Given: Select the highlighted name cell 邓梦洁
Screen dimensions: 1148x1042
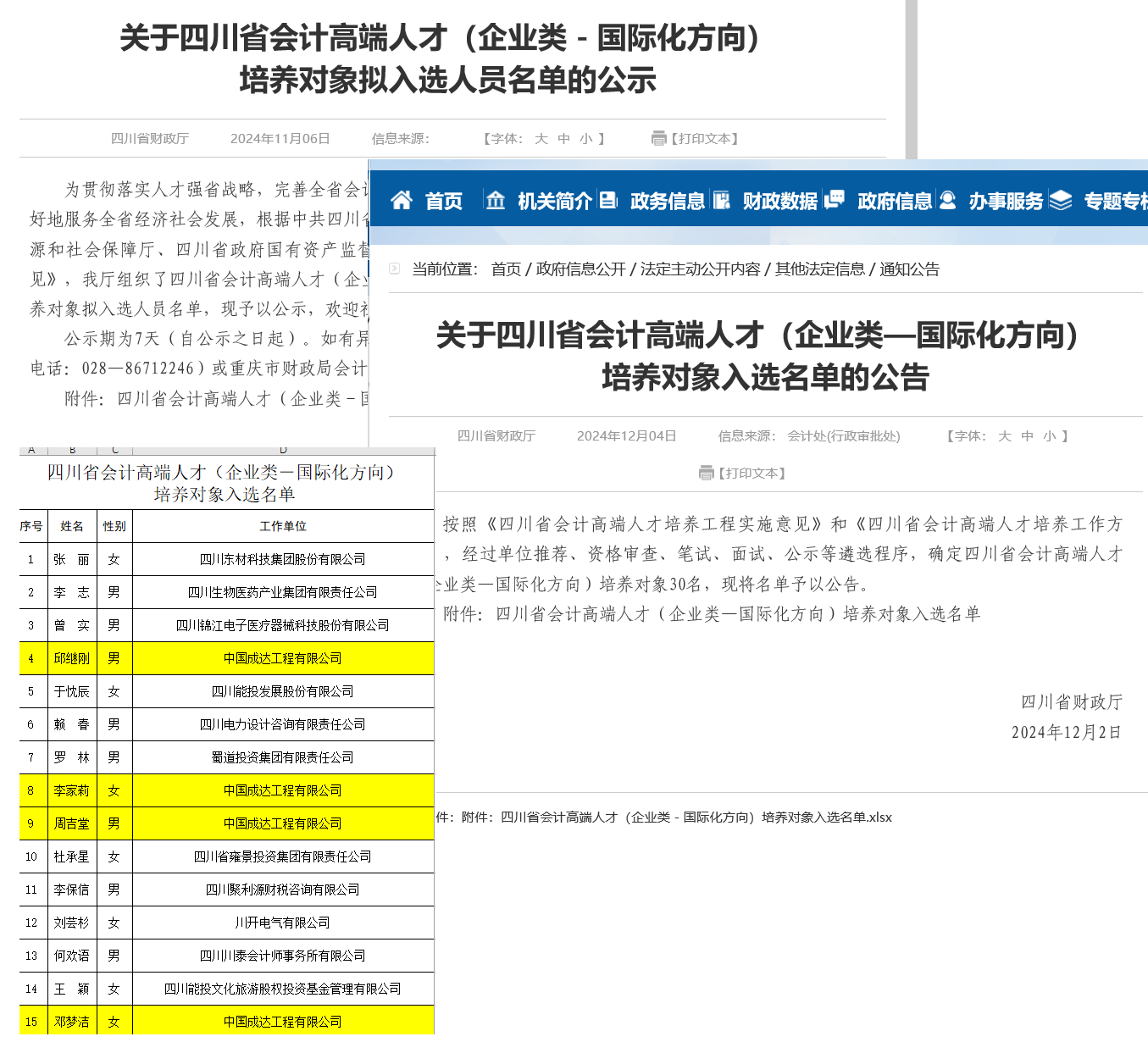Looking at the screenshot, I should (73, 1021).
